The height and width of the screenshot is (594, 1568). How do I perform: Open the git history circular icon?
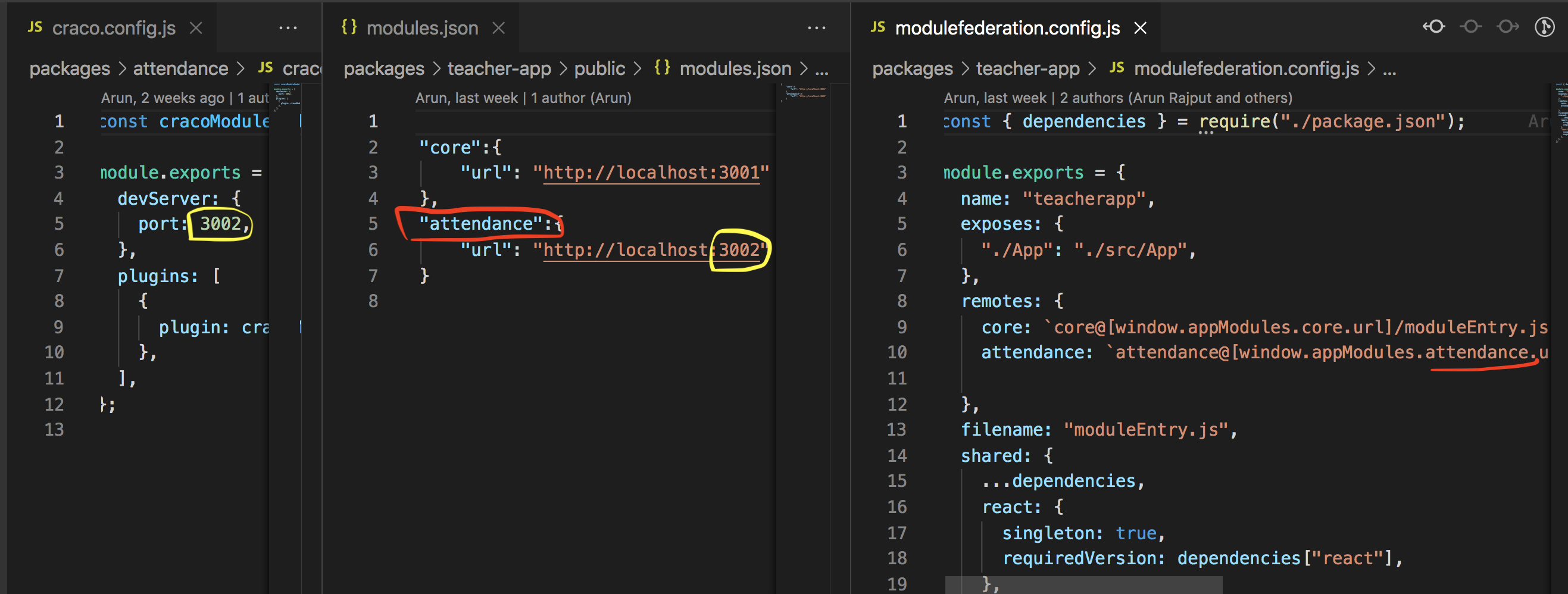(x=1544, y=27)
